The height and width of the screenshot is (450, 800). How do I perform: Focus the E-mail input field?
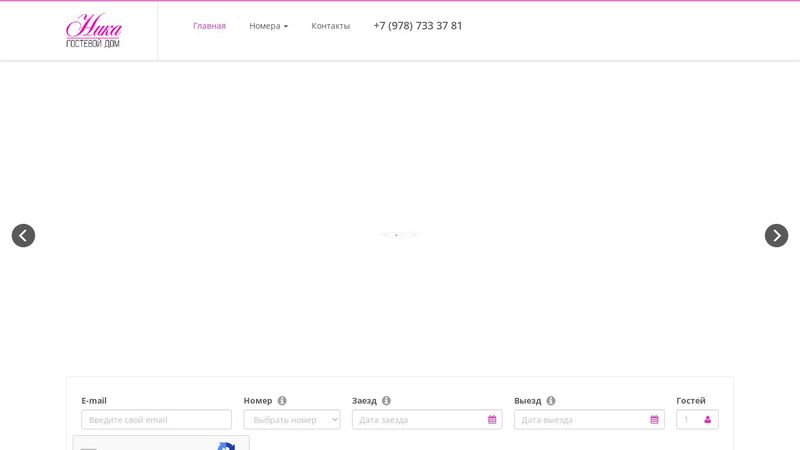[x=156, y=420]
